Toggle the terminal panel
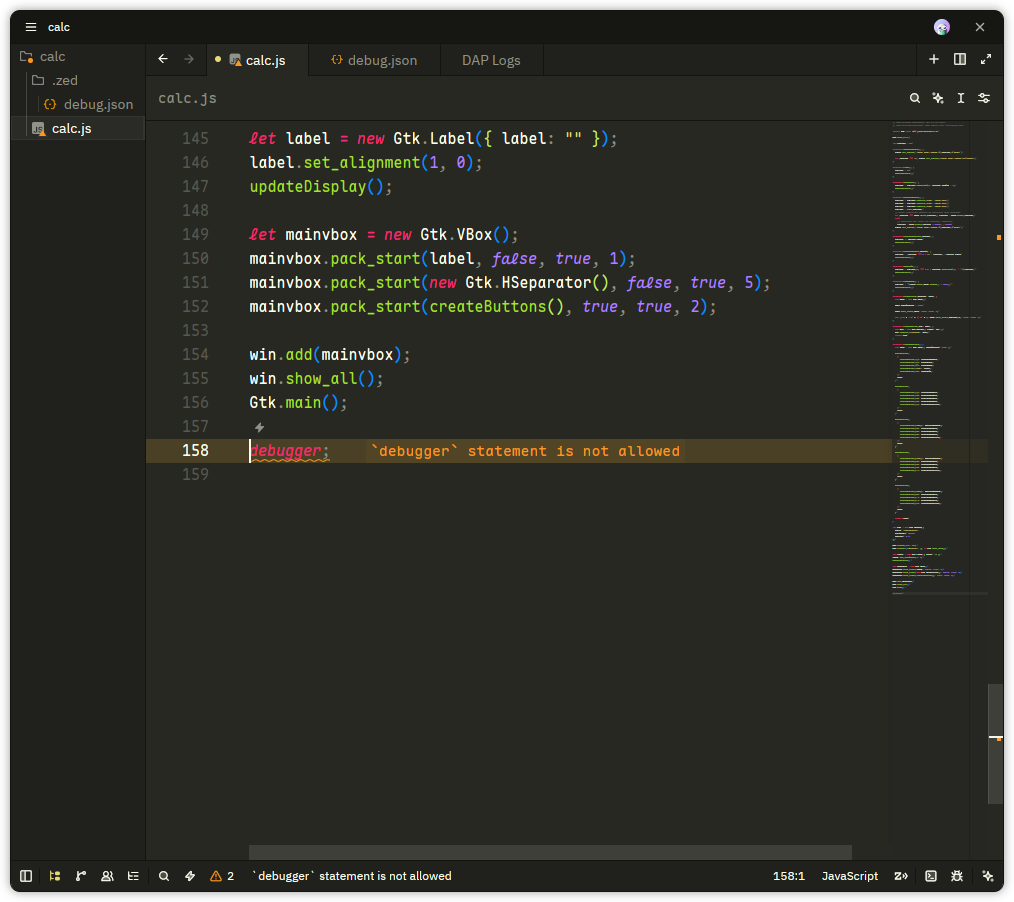The height and width of the screenshot is (902, 1014). click(x=931, y=875)
